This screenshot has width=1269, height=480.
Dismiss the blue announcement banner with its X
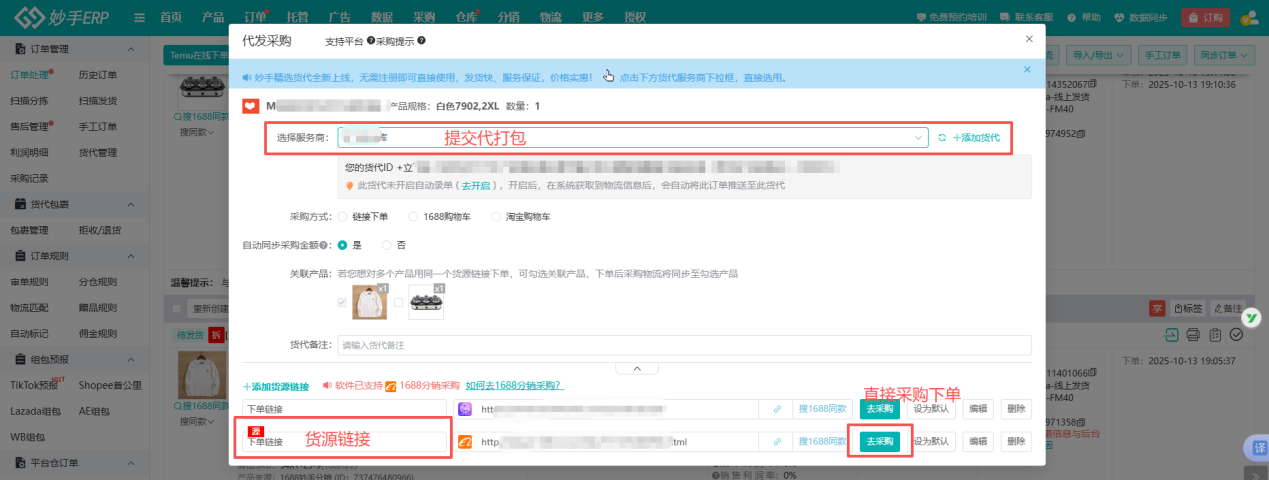click(x=1026, y=70)
